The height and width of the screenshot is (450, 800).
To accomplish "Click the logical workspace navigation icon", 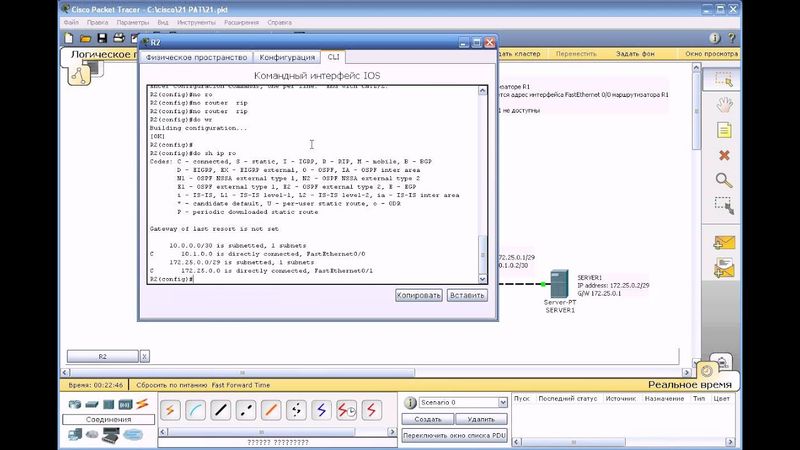I will click(x=79, y=76).
